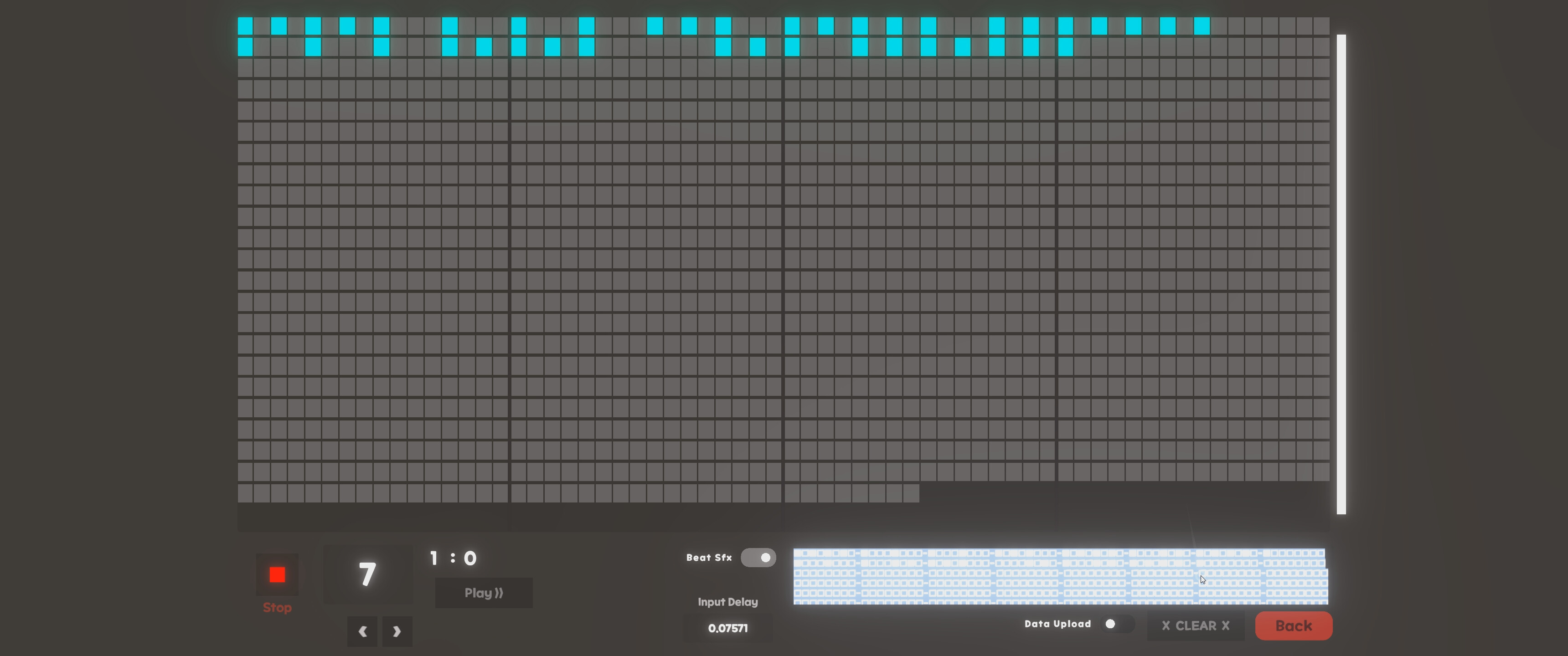Click the vertical scrollbar on the right edge
Image resolution: width=1568 pixels, height=656 pixels.
point(1341,274)
